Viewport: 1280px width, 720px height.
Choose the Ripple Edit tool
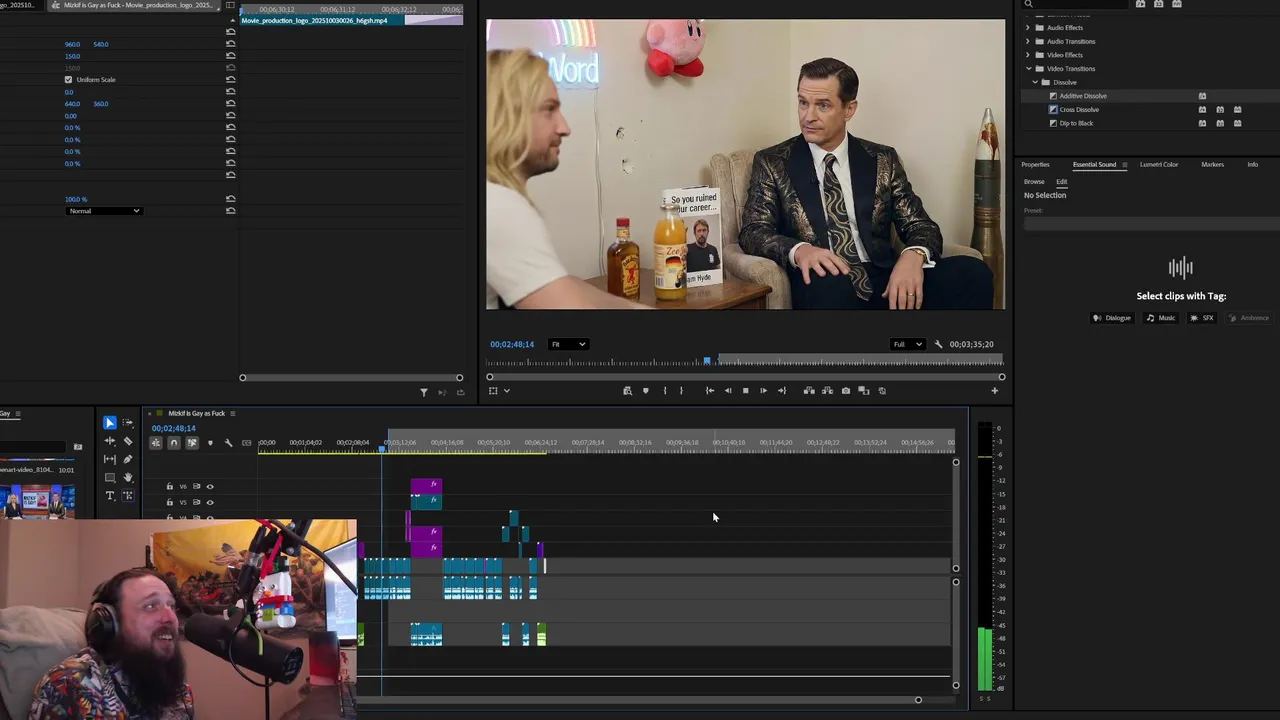point(110,441)
